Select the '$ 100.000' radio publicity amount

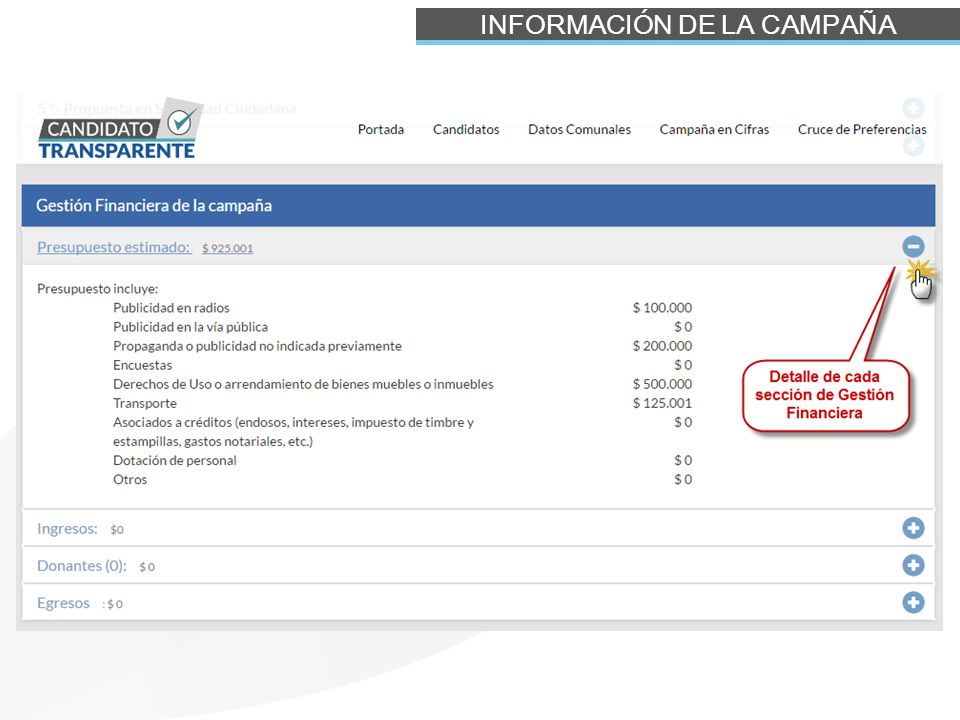click(x=662, y=308)
